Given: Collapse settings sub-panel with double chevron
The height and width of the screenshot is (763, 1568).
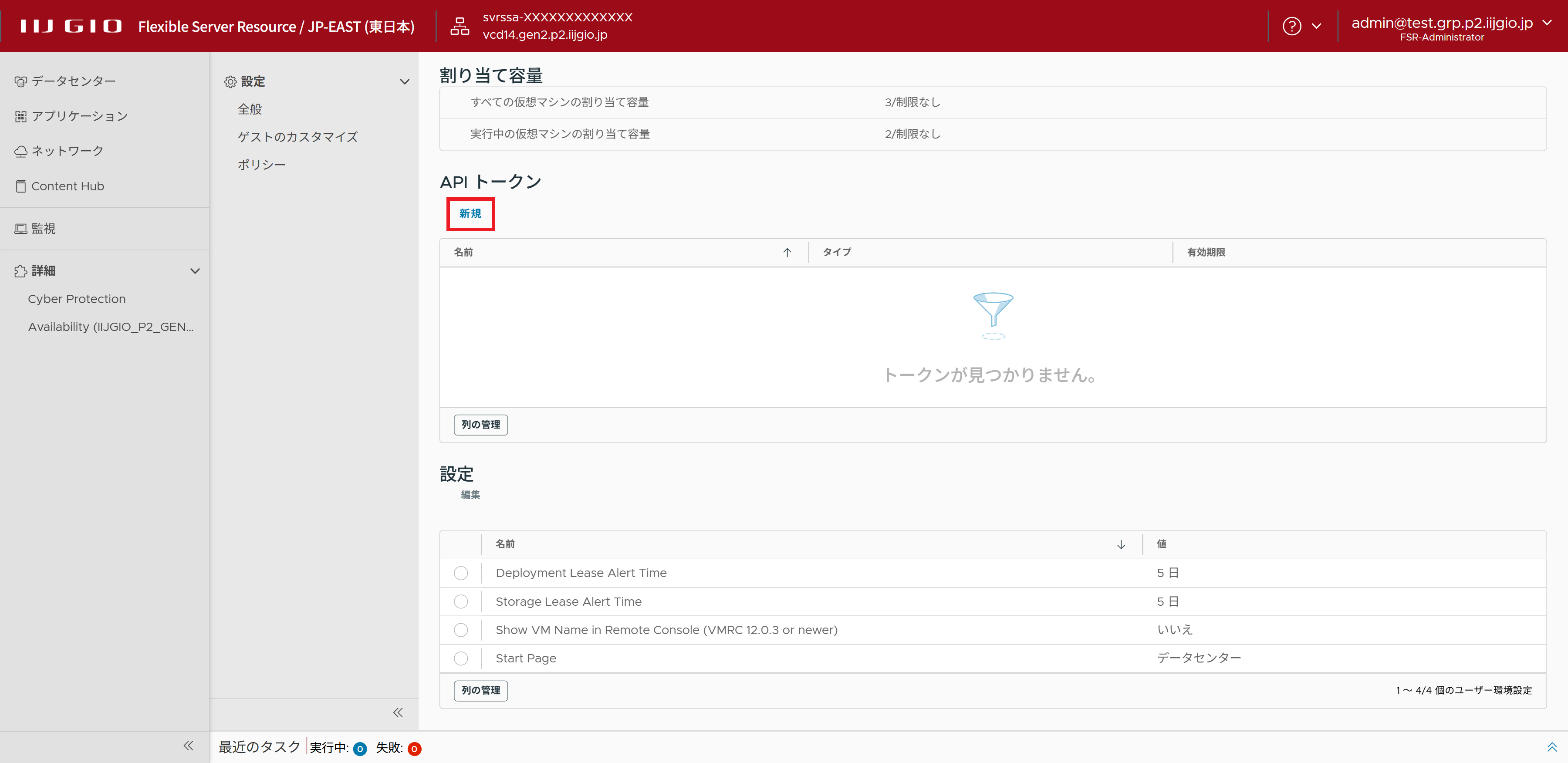Looking at the screenshot, I should [398, 712].
